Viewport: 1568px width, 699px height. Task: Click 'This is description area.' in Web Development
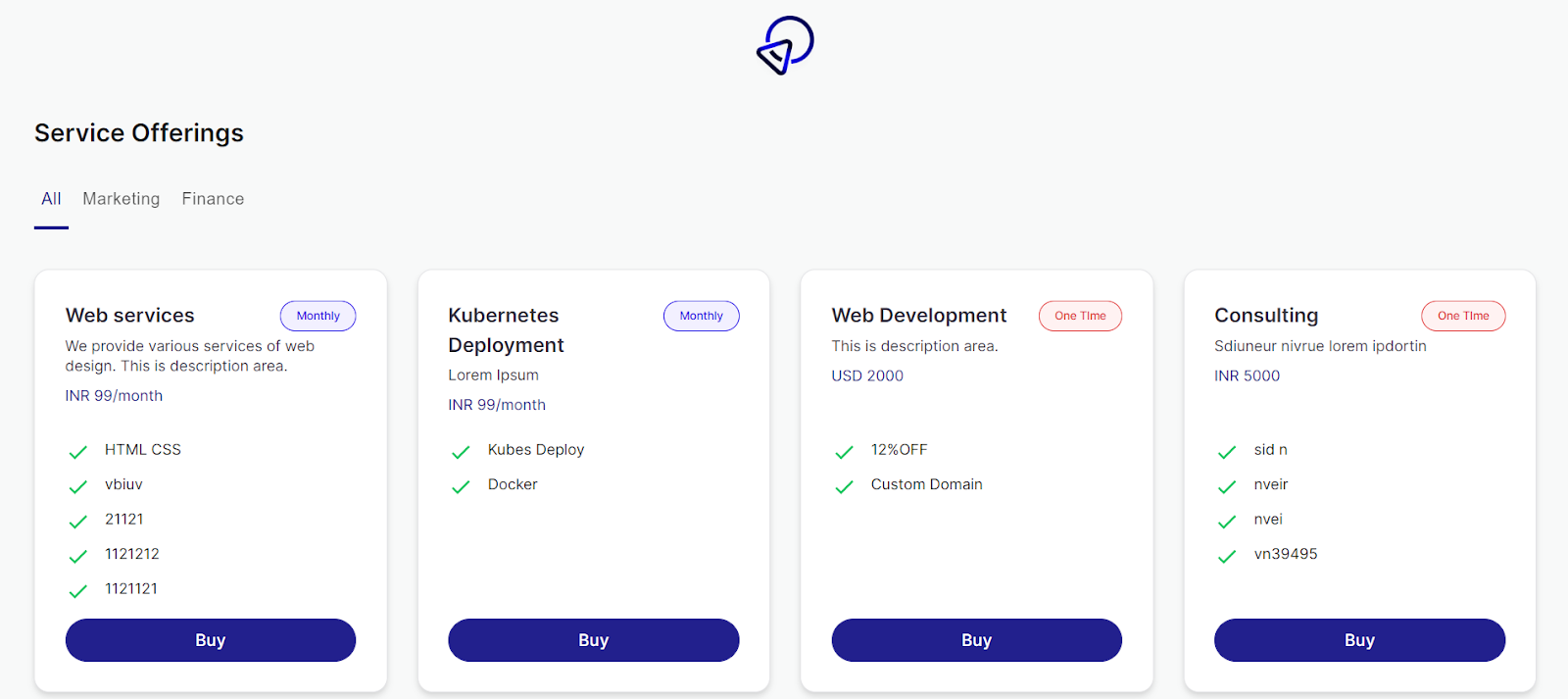click(x=915, y=346)
